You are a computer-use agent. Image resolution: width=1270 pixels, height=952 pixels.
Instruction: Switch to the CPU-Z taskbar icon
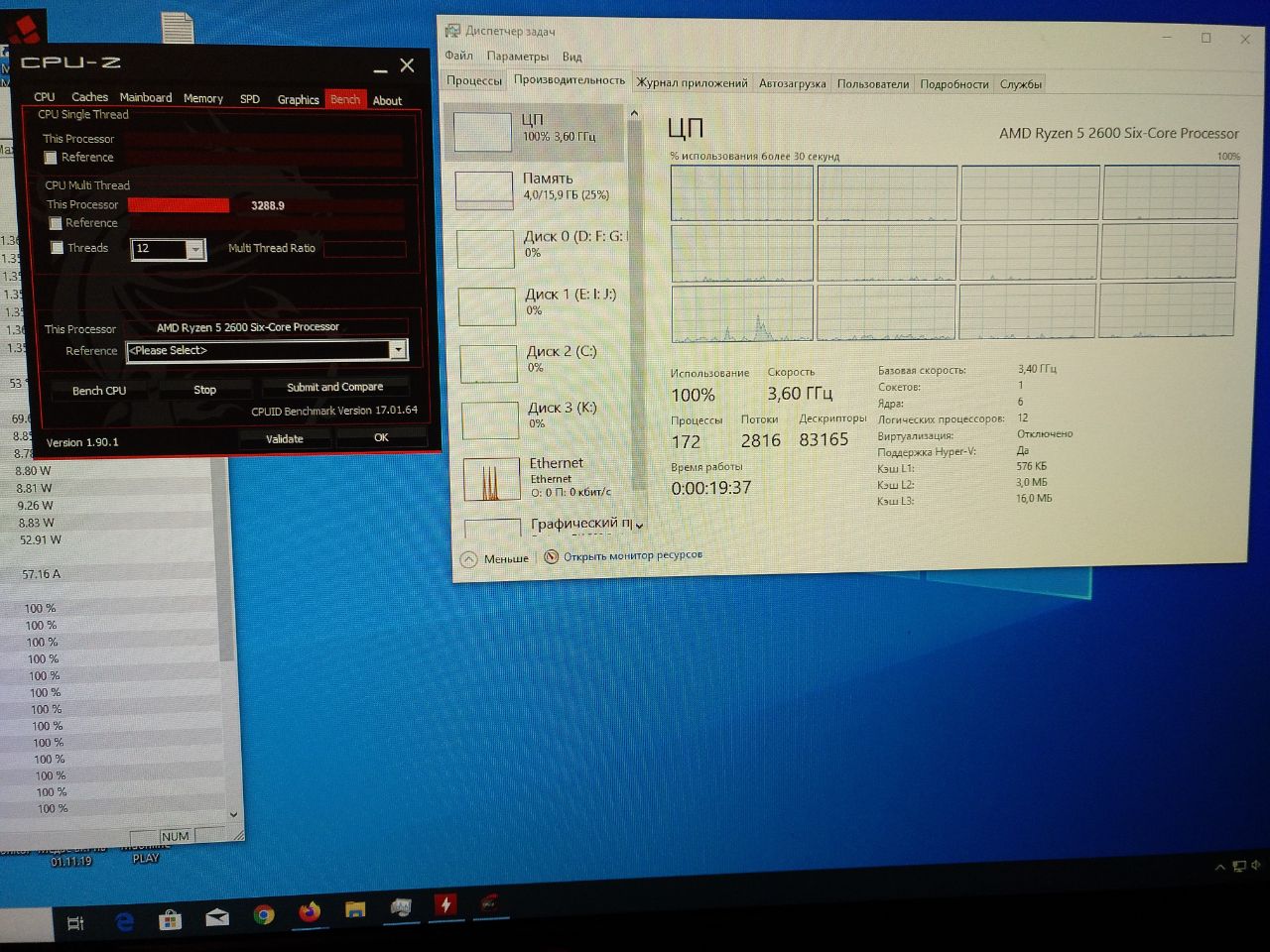(490, 902)
